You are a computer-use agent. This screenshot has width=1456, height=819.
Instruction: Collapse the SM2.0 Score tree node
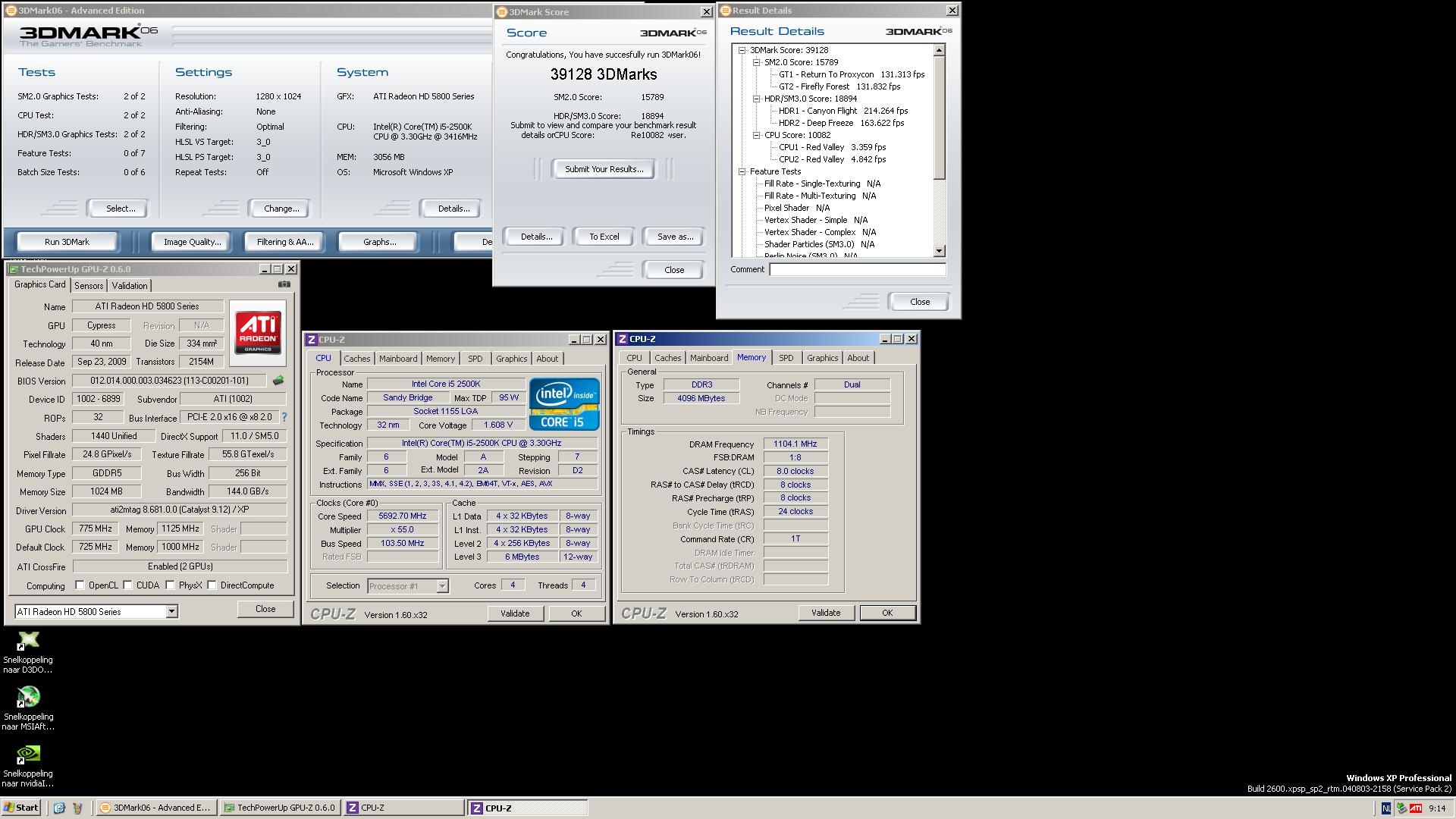coord(756,62)
